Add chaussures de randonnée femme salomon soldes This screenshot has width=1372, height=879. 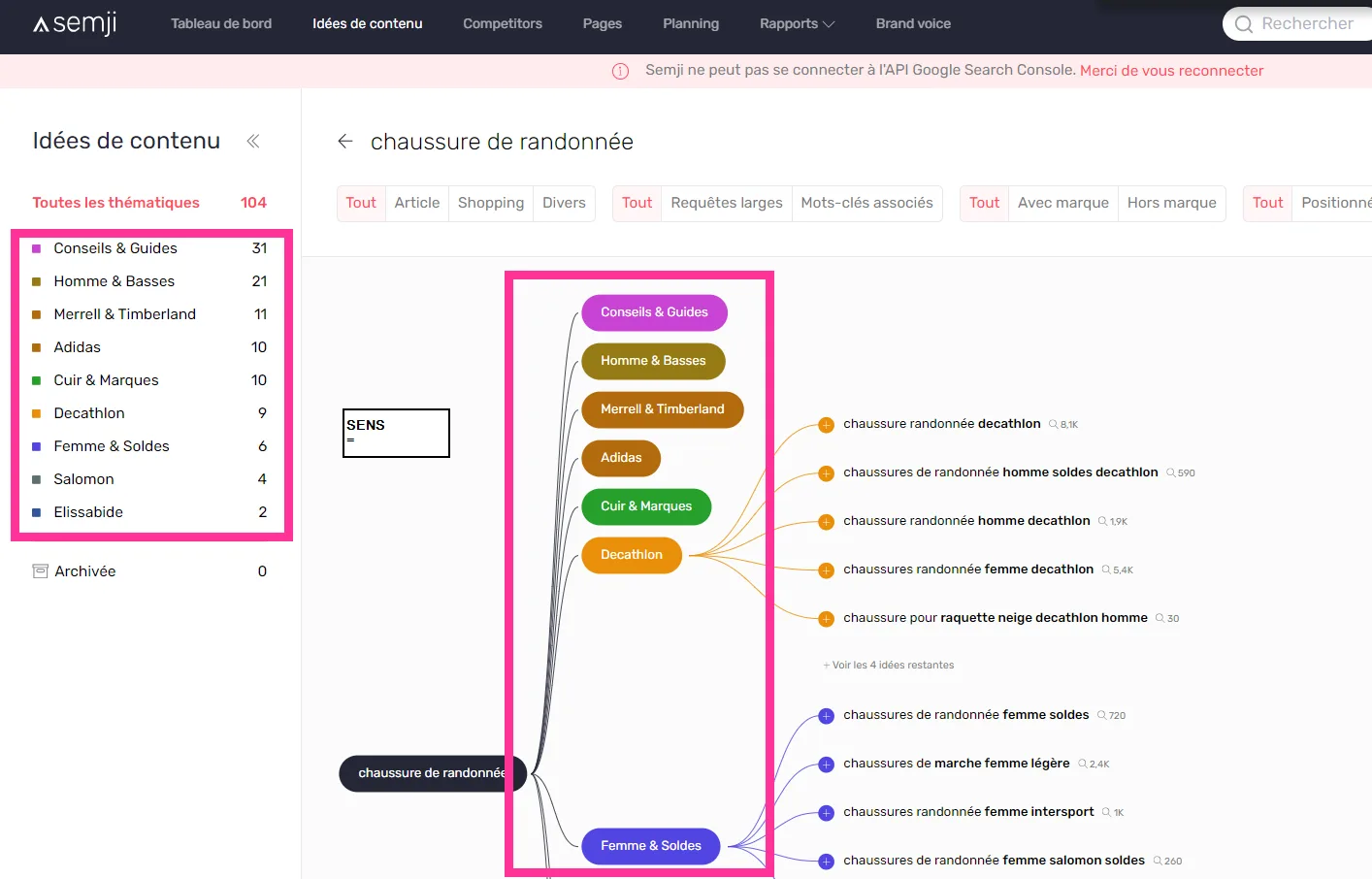(827, 862)
